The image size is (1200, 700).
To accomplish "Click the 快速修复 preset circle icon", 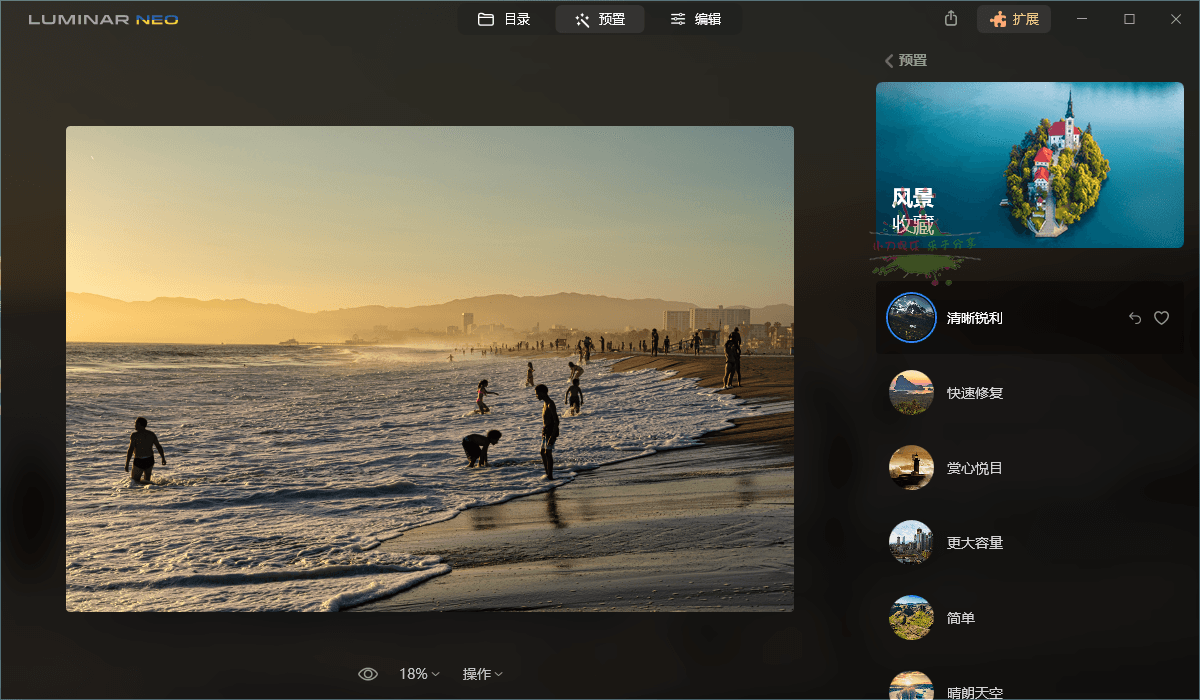I will click(911, 392).
